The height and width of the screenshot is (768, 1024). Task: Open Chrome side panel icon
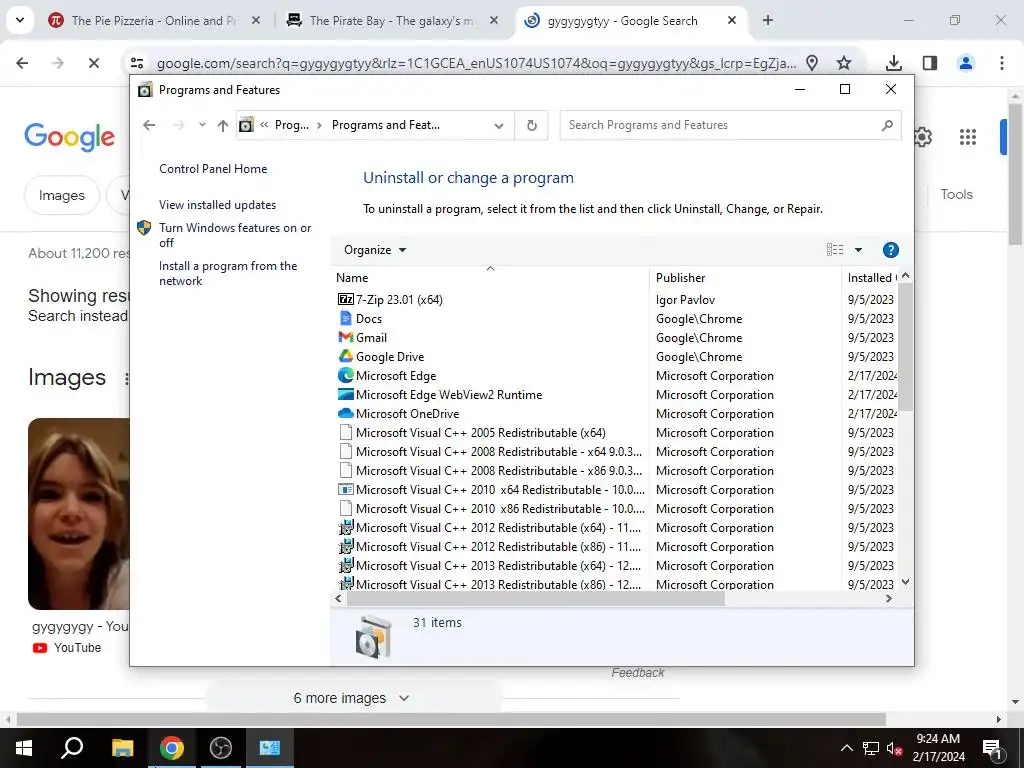(x=929, y=63)
